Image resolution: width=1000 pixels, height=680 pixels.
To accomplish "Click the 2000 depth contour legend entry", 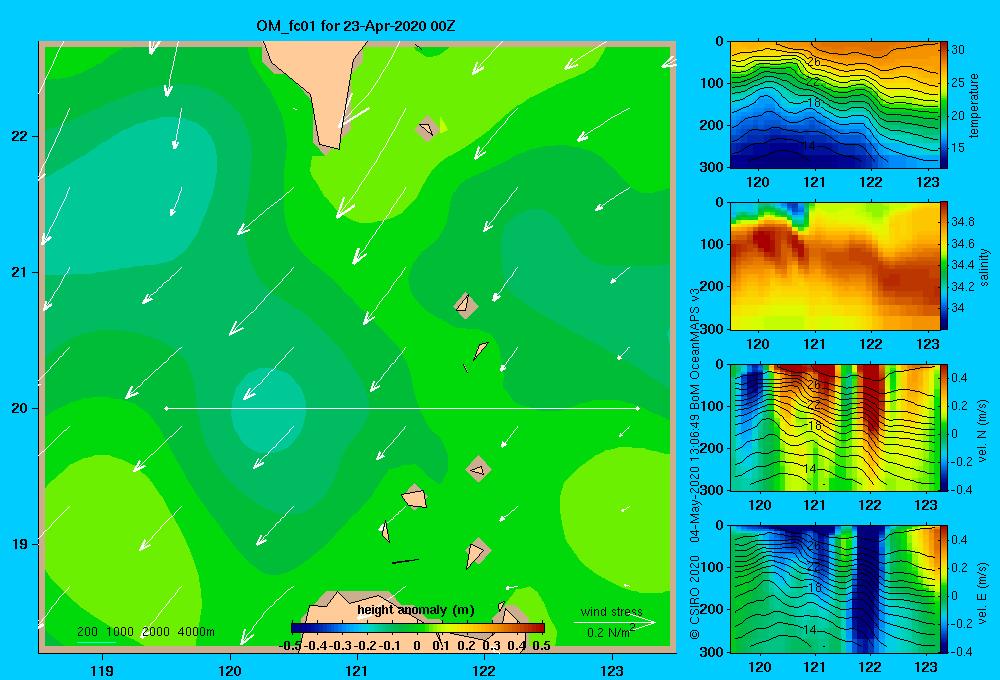I will pyautogui.click(x=156, y=632).
